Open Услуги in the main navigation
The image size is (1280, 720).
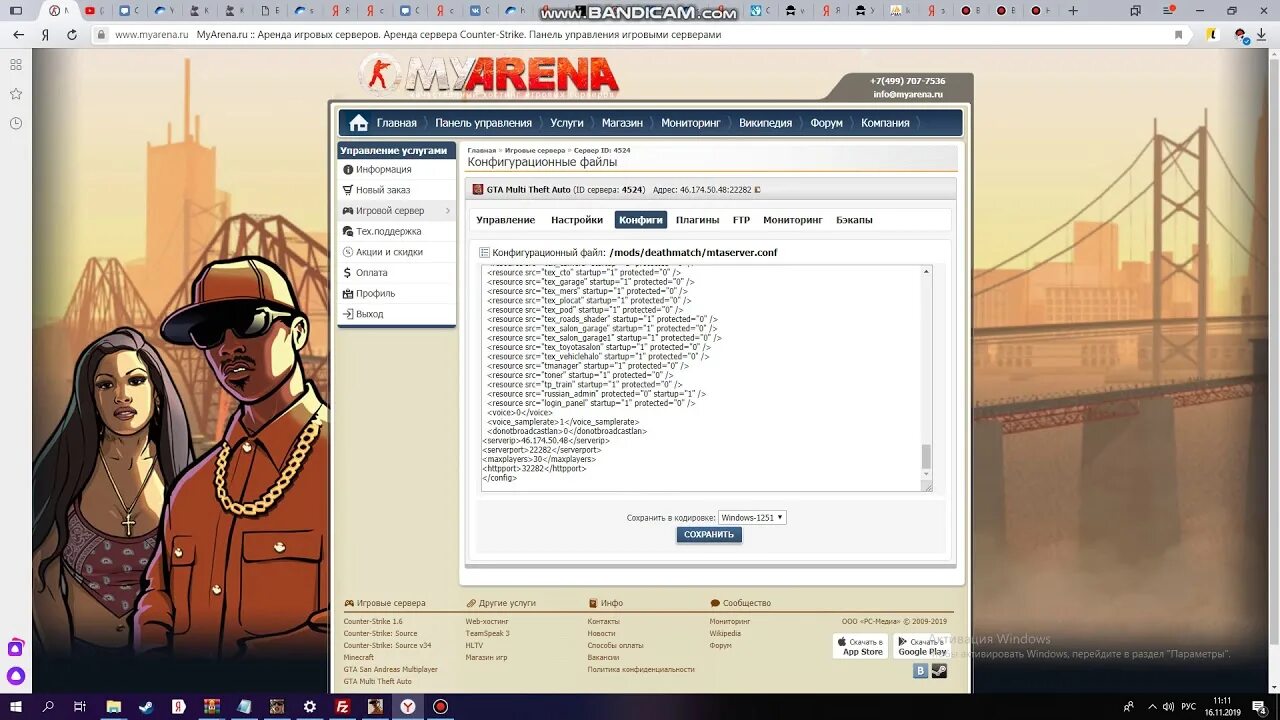tap(567, 123)
